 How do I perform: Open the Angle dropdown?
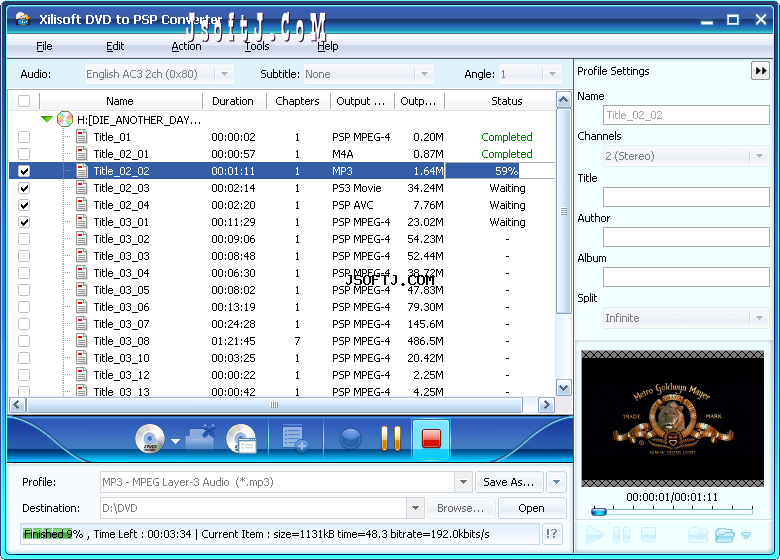tap(552, 74)
